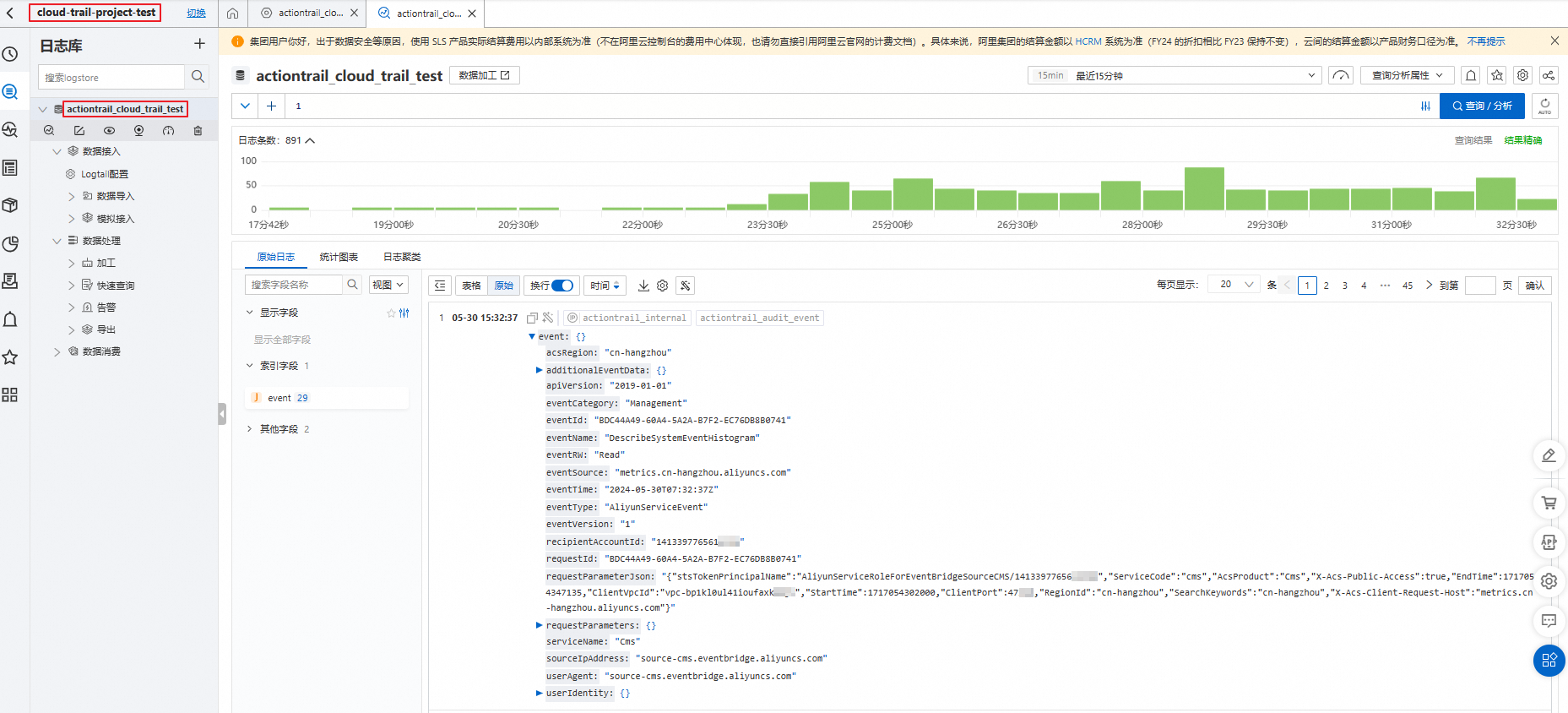Image resolution: width=1568 pixels, height=713 pixels.
Task: Focus the 搜索logstore input field
Action: (x=111, y=77)
